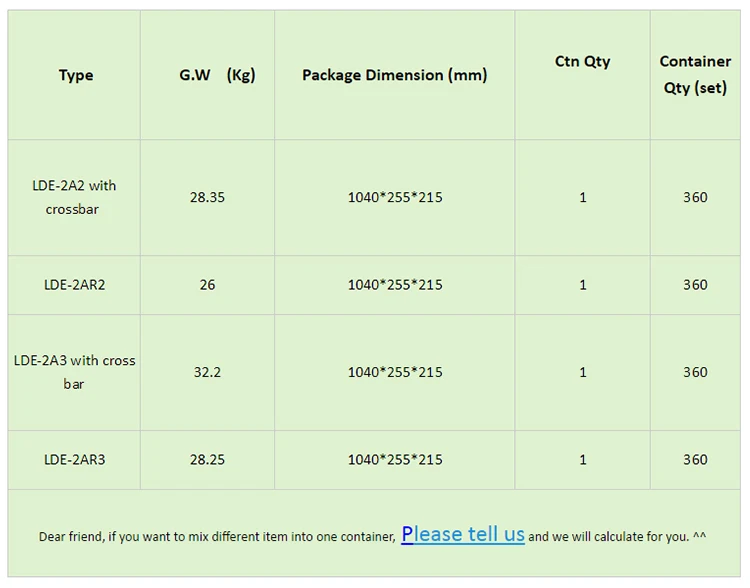This screenshot has width=750, height=588.
Task: Click the G.W (Kg) column header
Action: coord(217,75)
